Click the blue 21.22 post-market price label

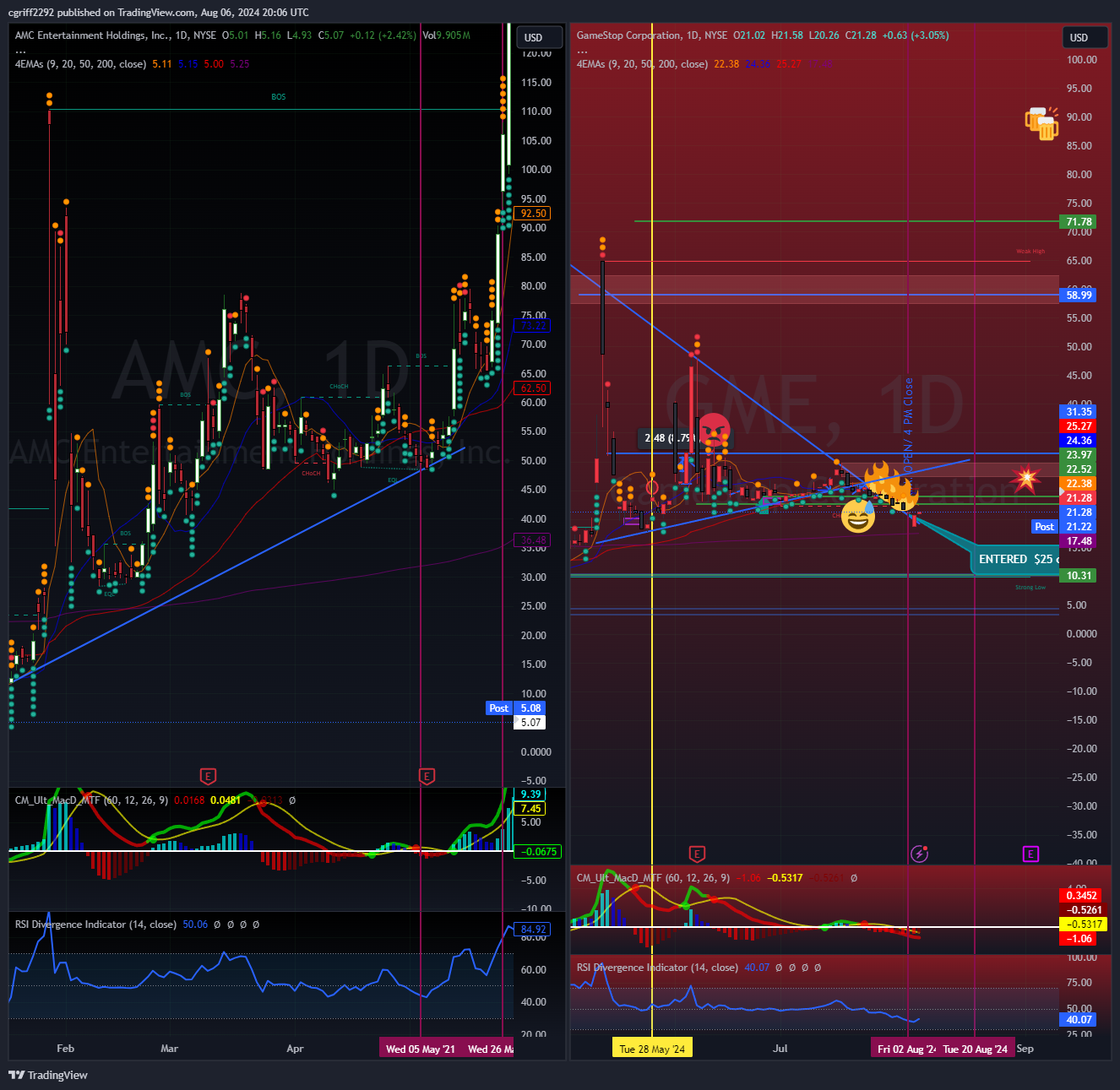[1079, 527]
